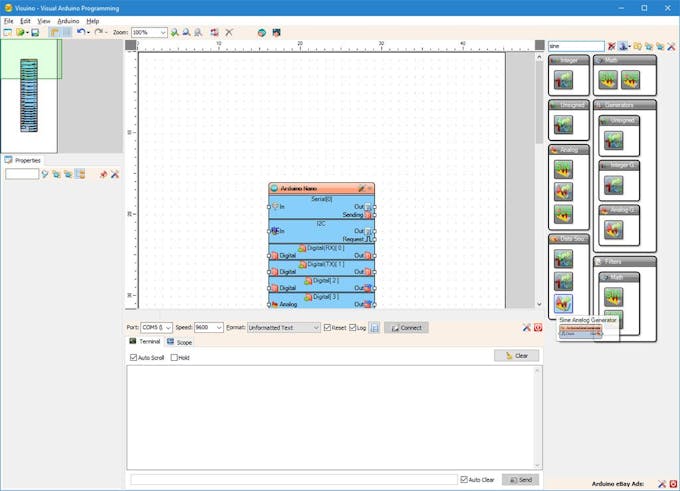
Task: Click the Save floppy disk icon
Action: pyautogui.click(x=35, y=33)
